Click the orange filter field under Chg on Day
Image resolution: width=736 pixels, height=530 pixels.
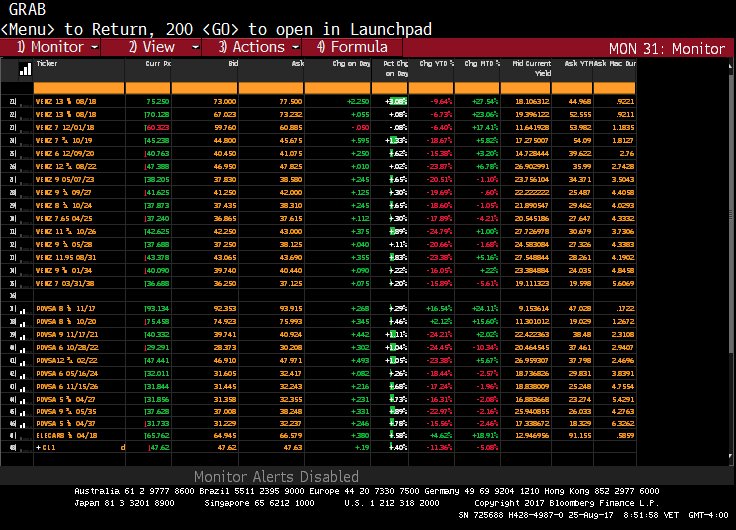tap(337, 88)
